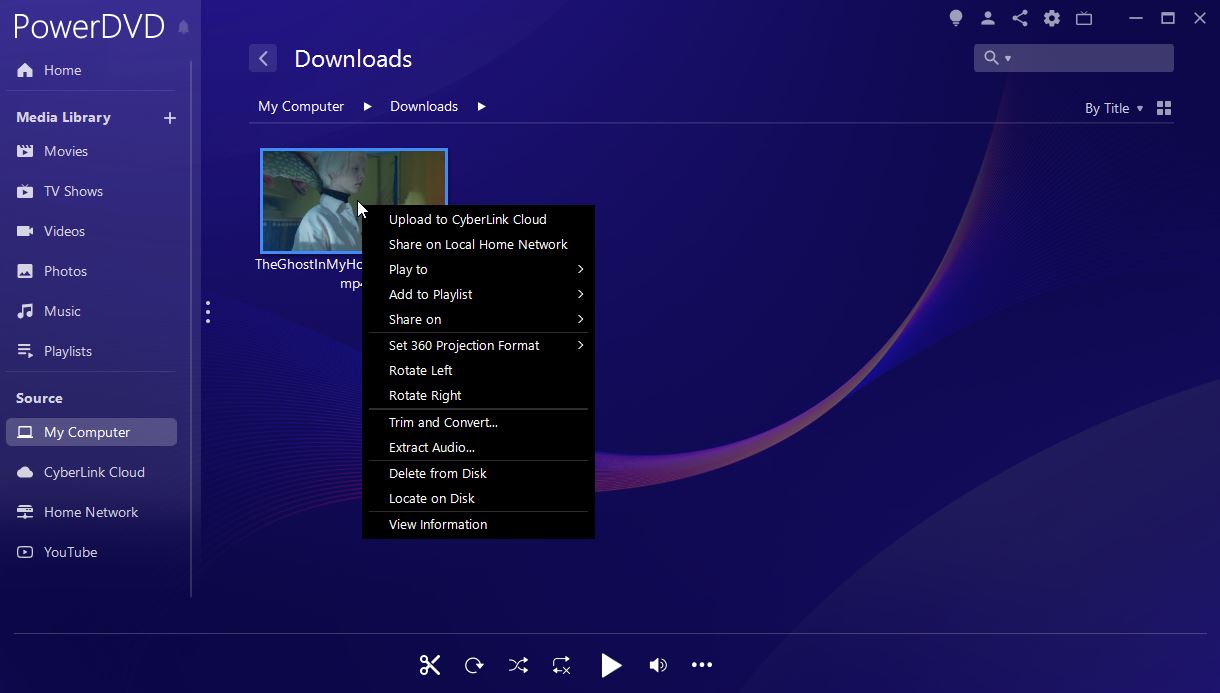Sign in with the user account icon
1220x693 pixels.
pos(987,17)
